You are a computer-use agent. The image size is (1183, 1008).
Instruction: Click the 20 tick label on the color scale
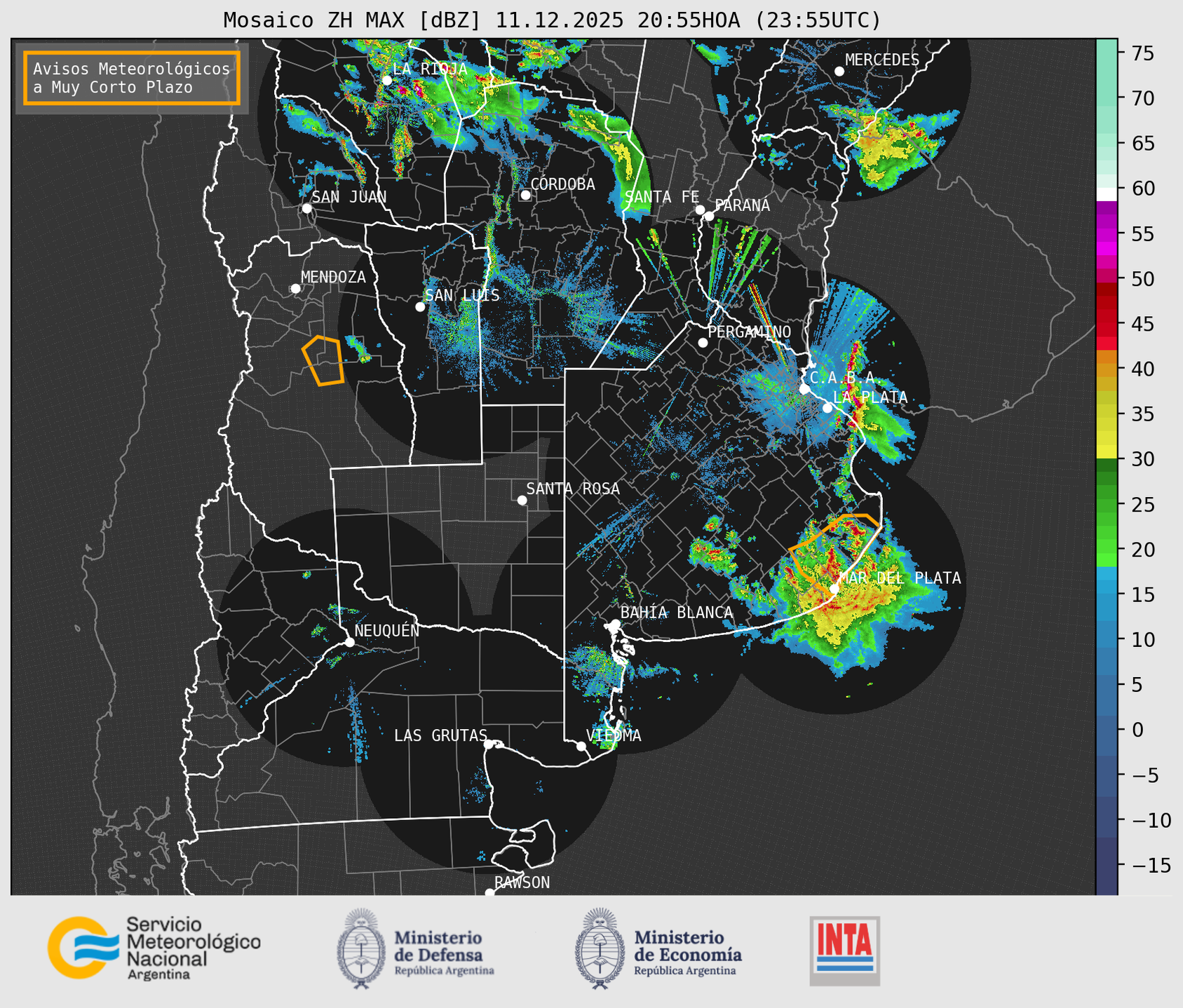(x=1143, y=550)
